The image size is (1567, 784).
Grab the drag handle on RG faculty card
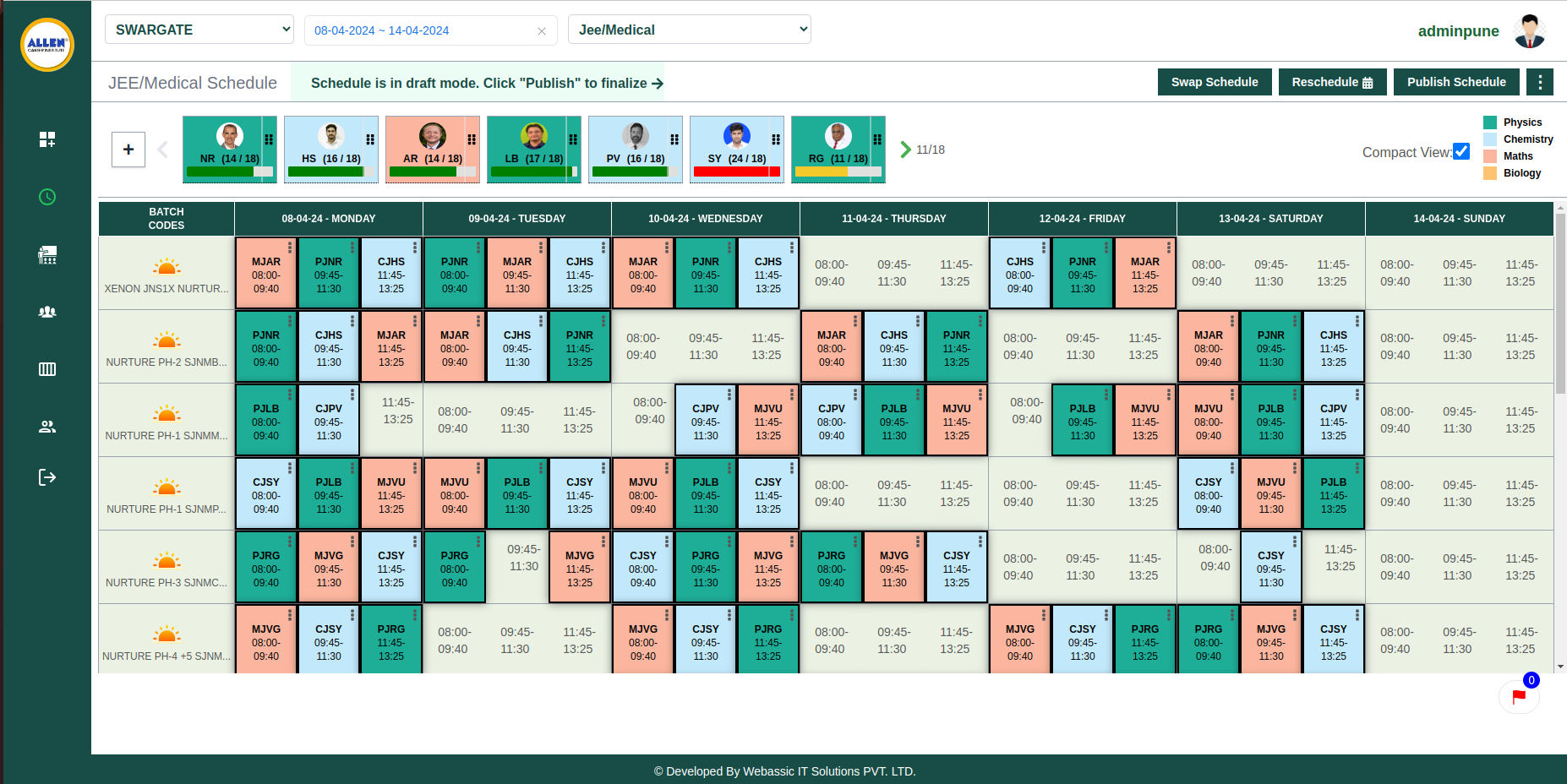pyautogui.click(x=877, y=139)
